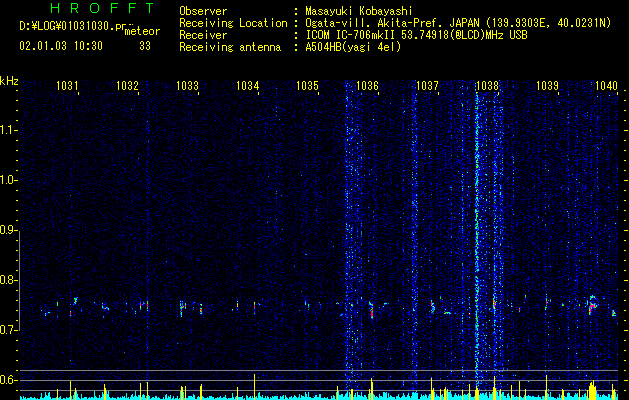Click the 1038 time marker
This screenshot has height=400, width=629.
point(487,86)
